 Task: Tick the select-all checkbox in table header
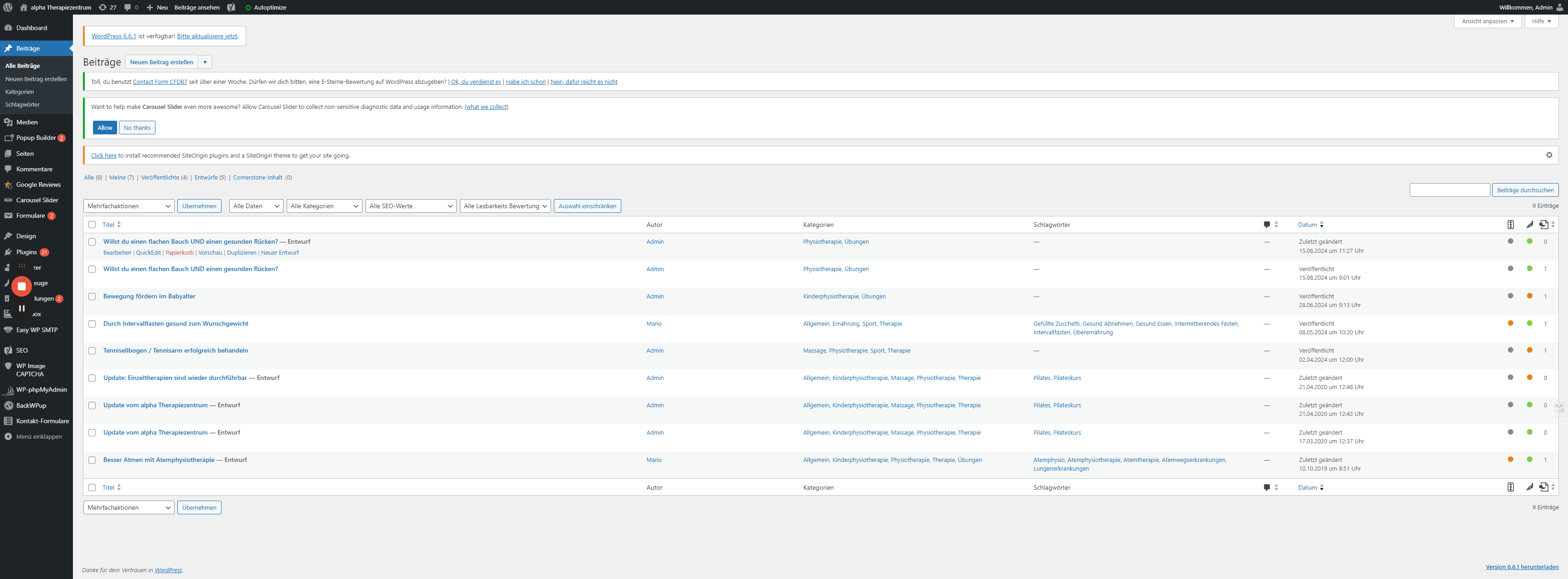pos(92,225)
